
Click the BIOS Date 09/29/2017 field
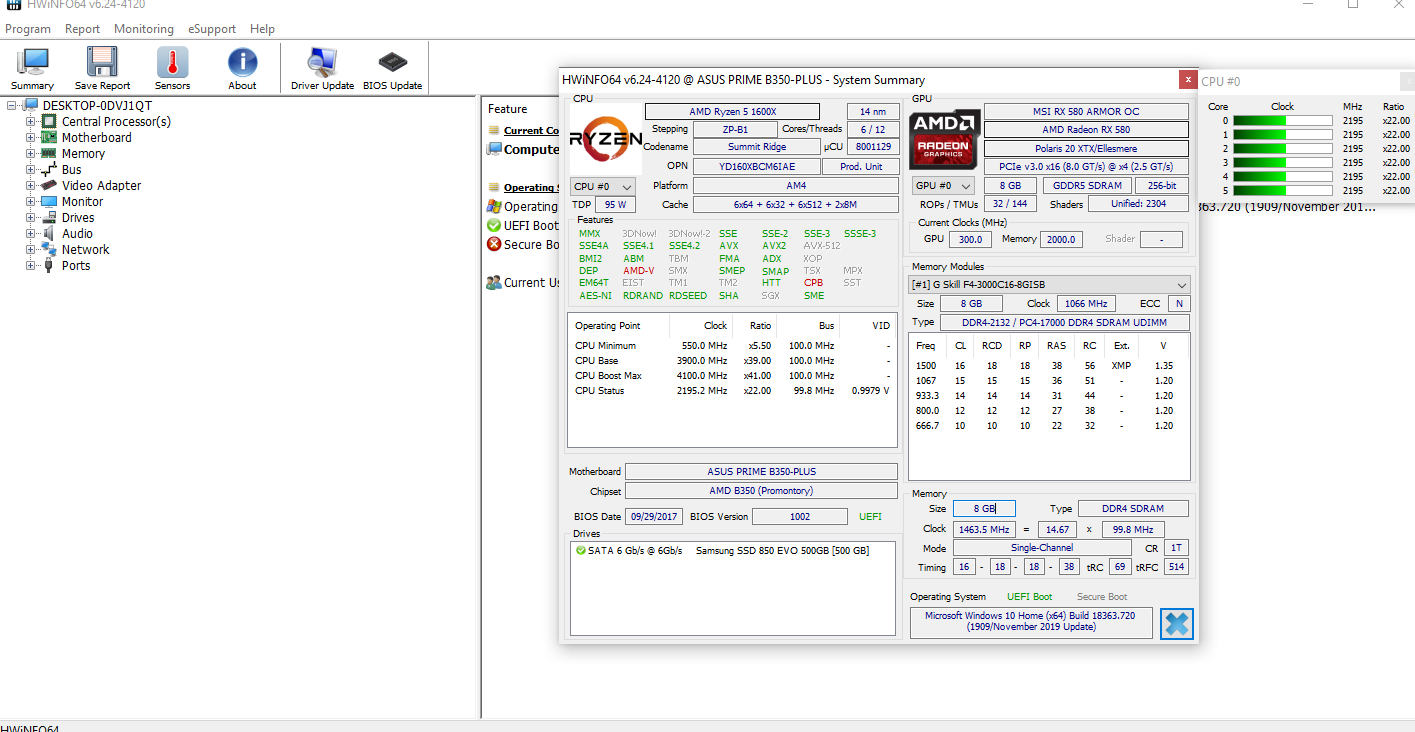pyautogui.click(x=654, y=517)
